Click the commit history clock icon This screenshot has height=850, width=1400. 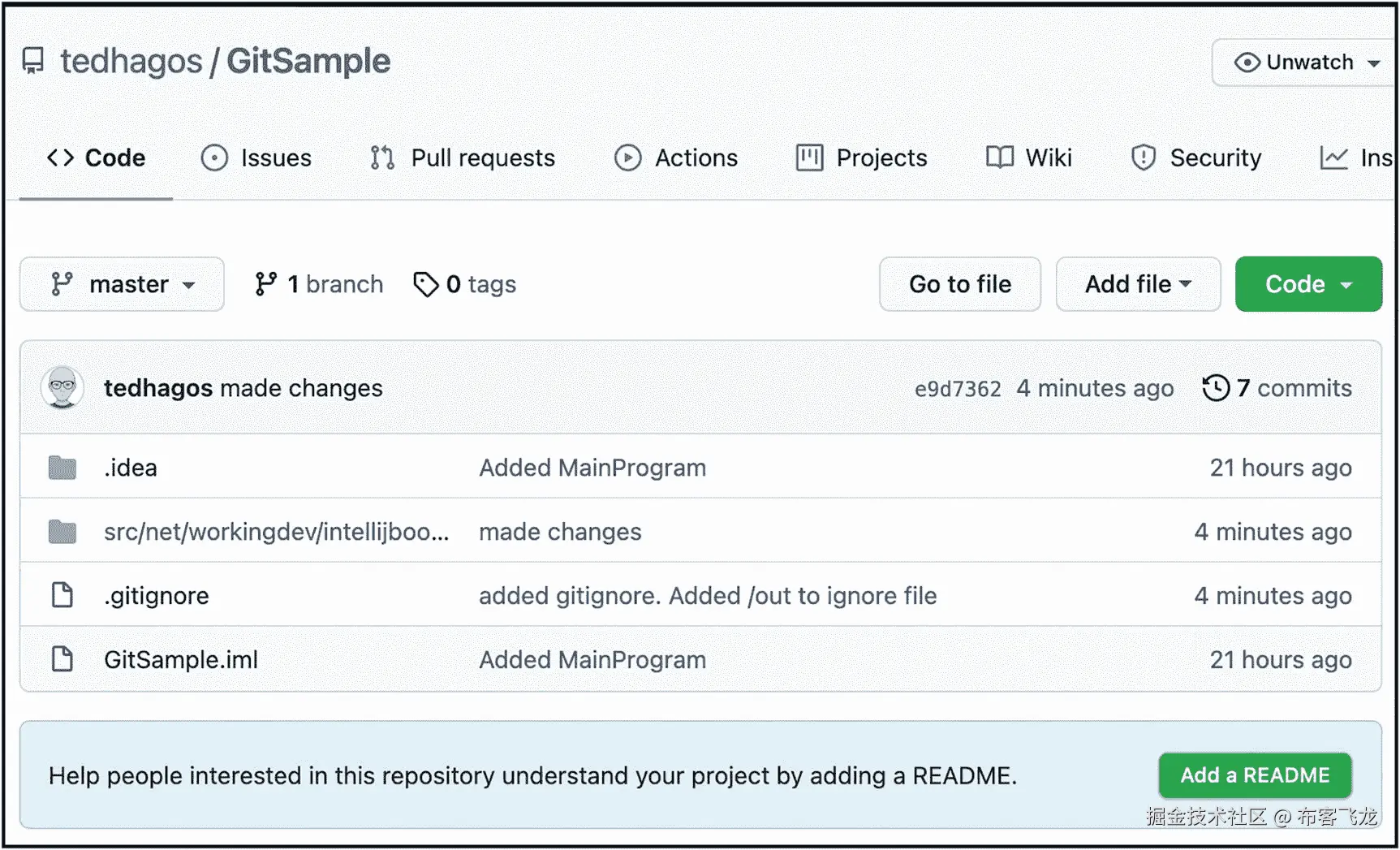[x=1215, y=388]
